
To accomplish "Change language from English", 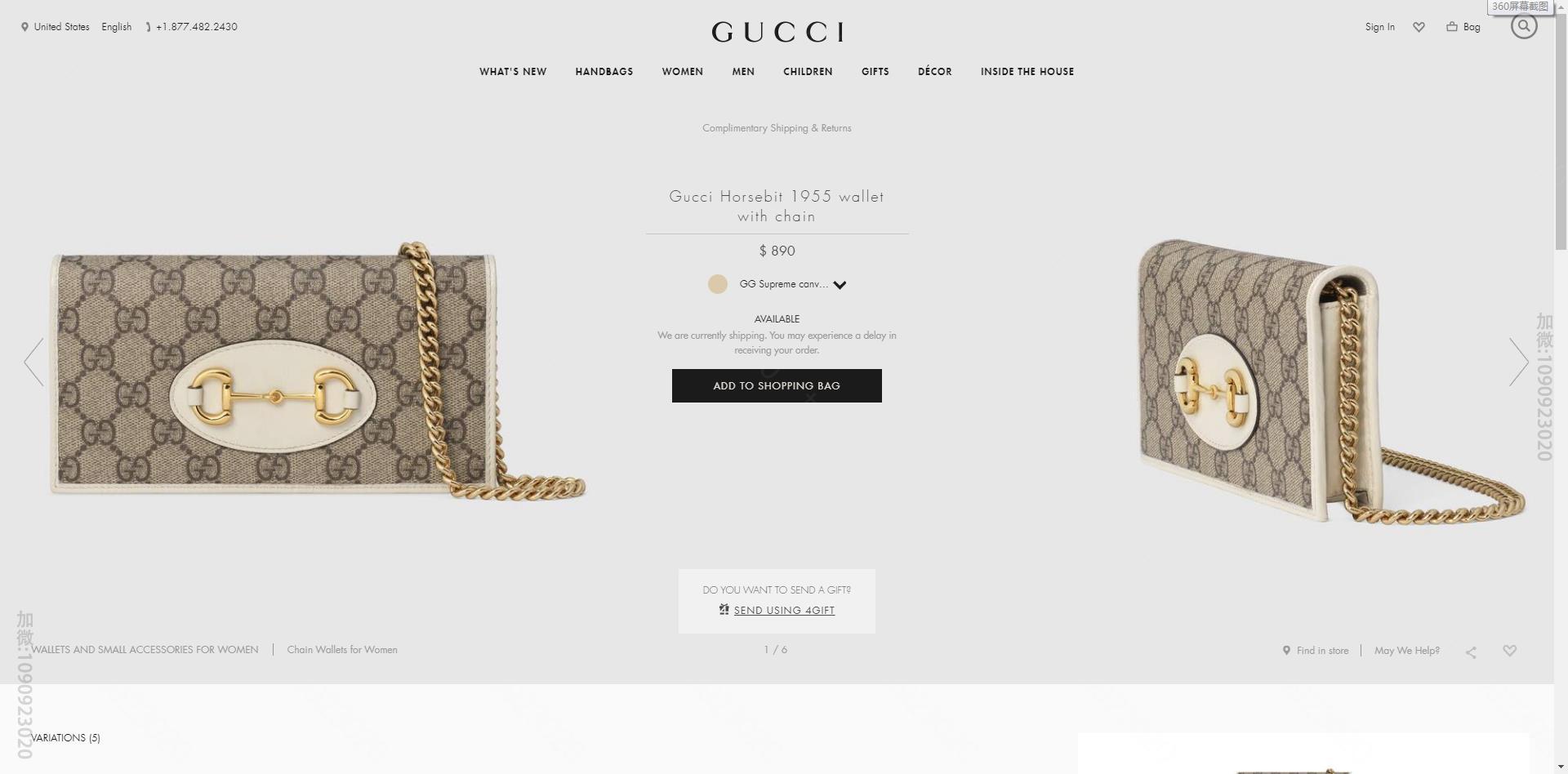I will [x=117, y=27].
